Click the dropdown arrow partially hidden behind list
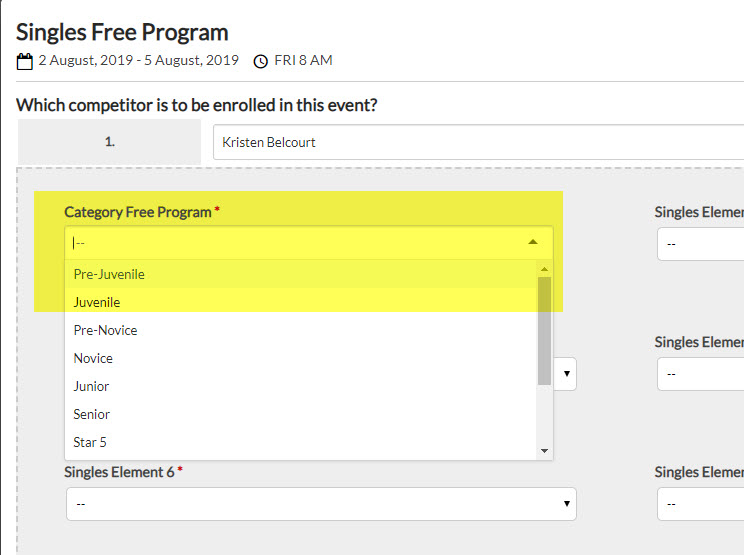744x555 pixels. (567, 374)
